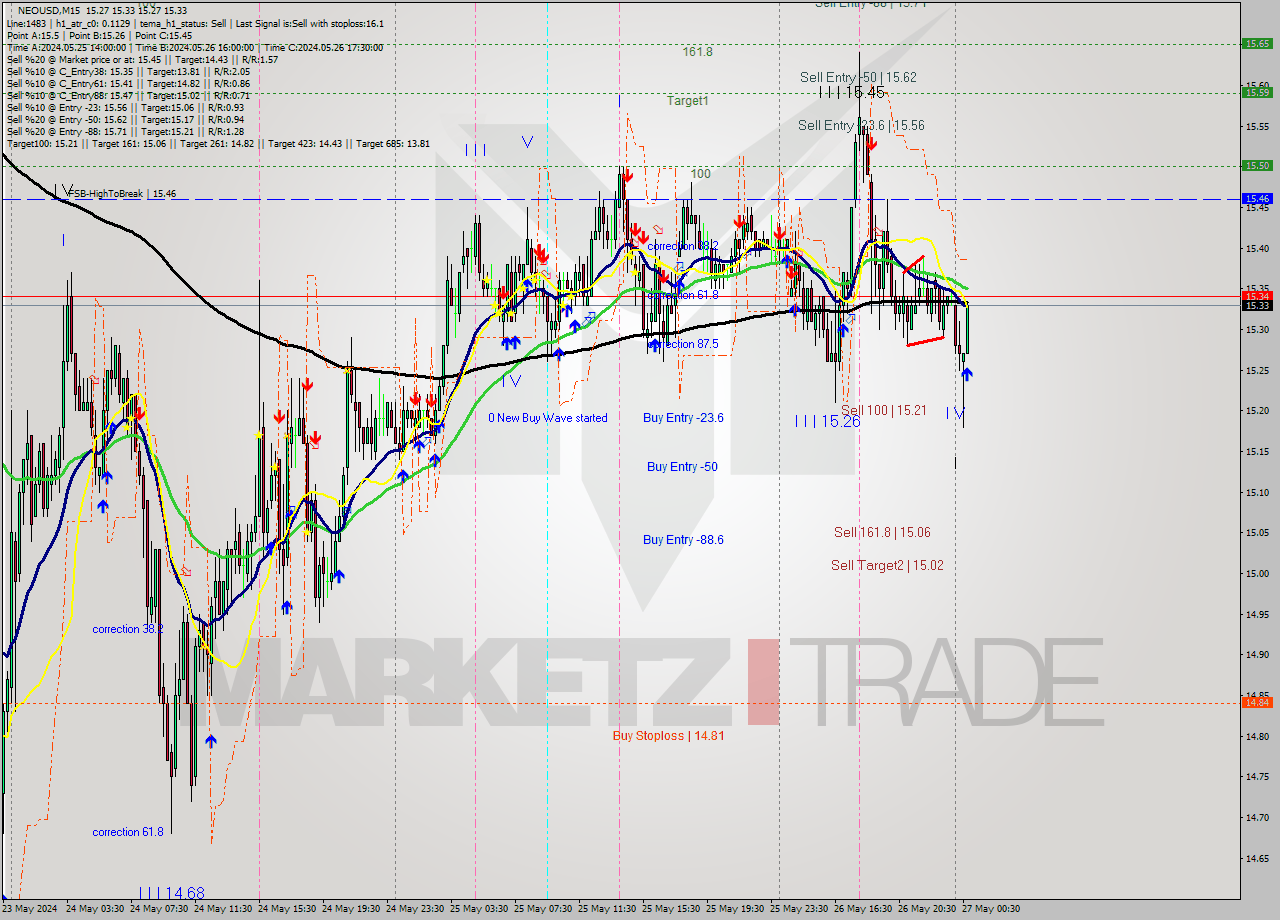The height and width of the screenshot is (920, 1280).
Task: Click the '161.8' Fibonacci level label
Action: (x=697, y=51)
